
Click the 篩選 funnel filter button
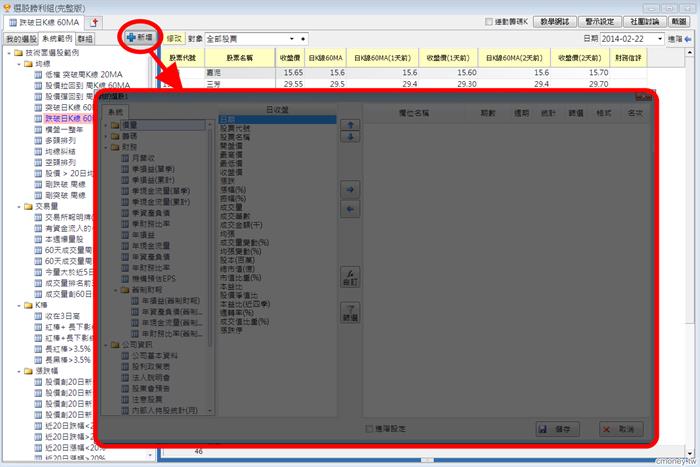click(x=350, y=313)
